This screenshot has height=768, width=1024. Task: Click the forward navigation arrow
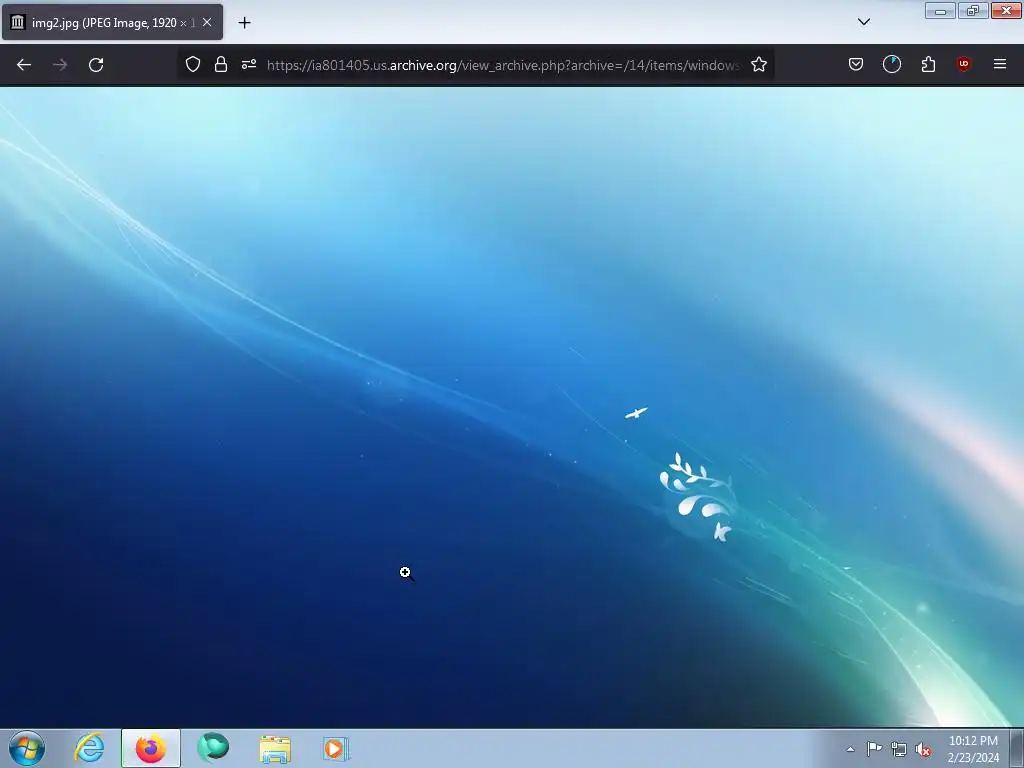[60, 65]
